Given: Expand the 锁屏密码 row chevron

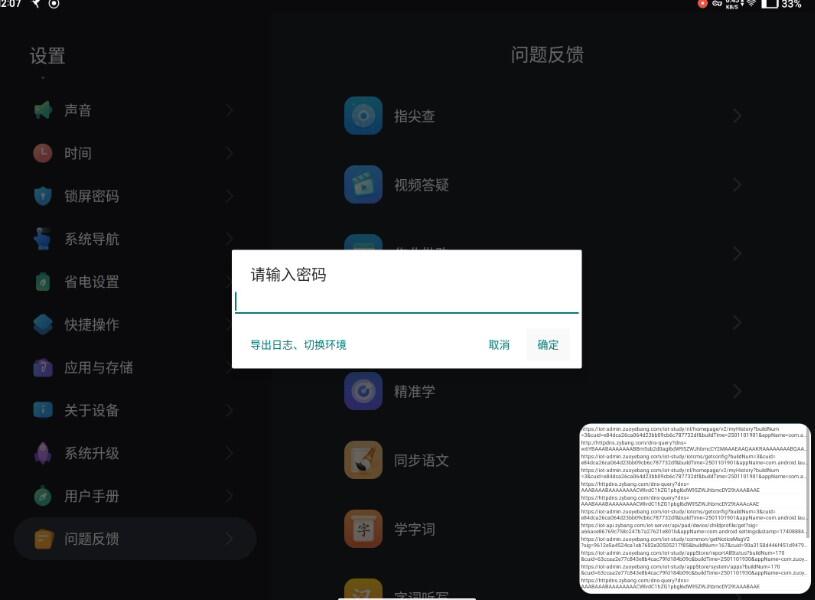Looking at the screenshot, I should coord(229,196).
